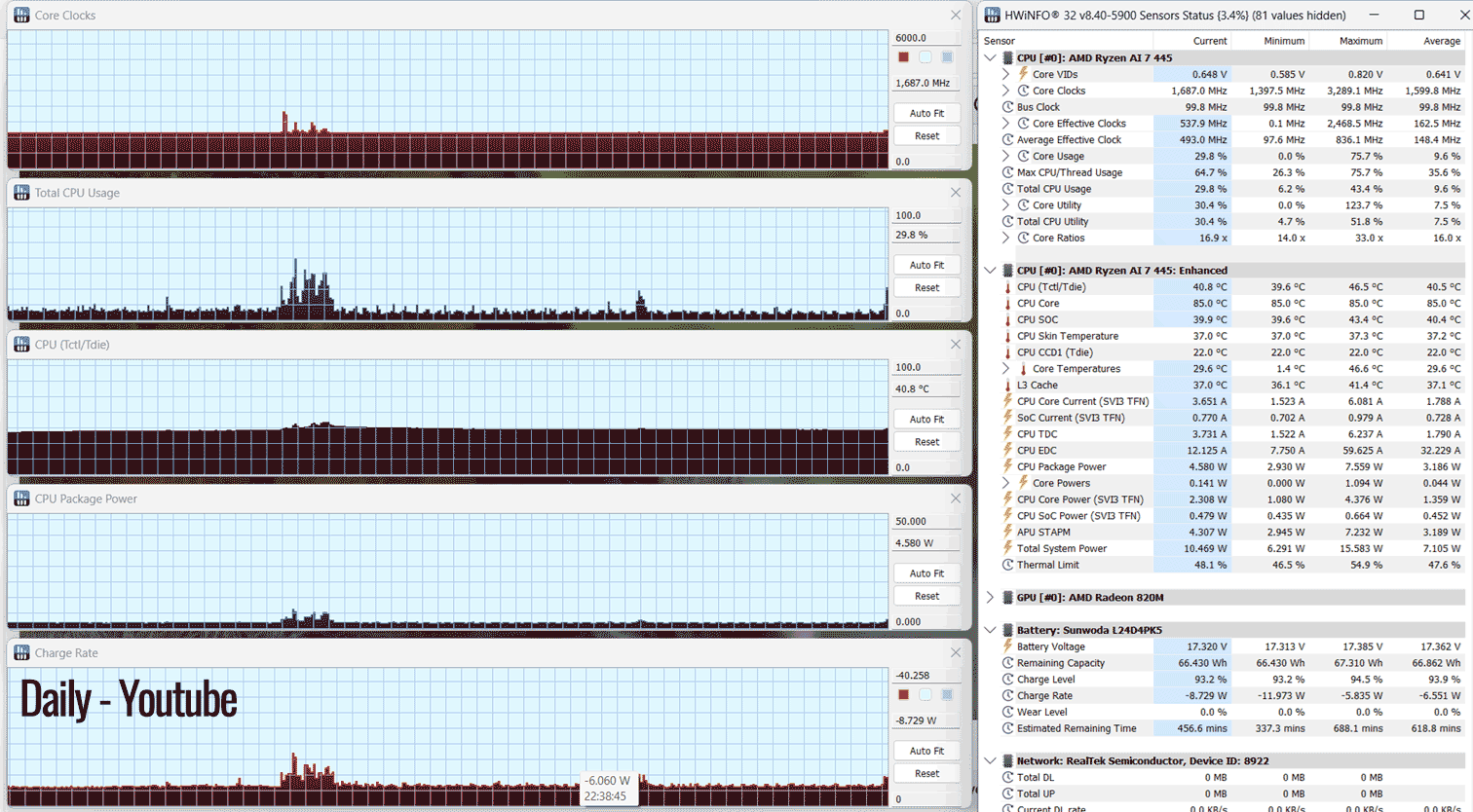This screenshot has width=1473, height=812.
Task: Pick the red color swatch in the Core Clocks graph window
Action: (904, 57)
